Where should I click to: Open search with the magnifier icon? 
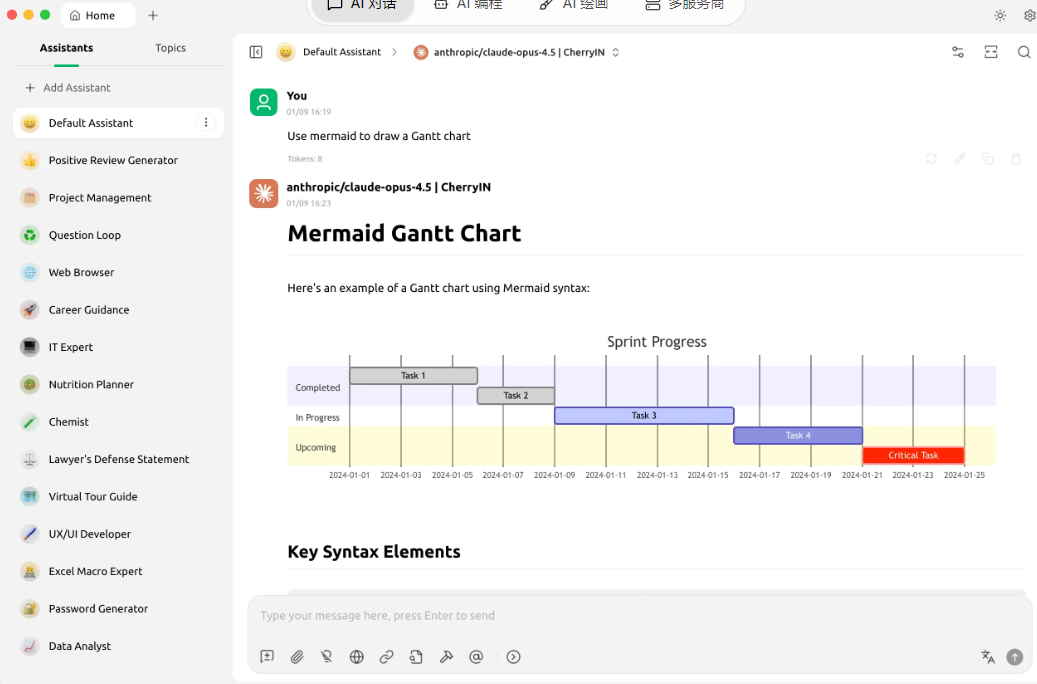1024,52
